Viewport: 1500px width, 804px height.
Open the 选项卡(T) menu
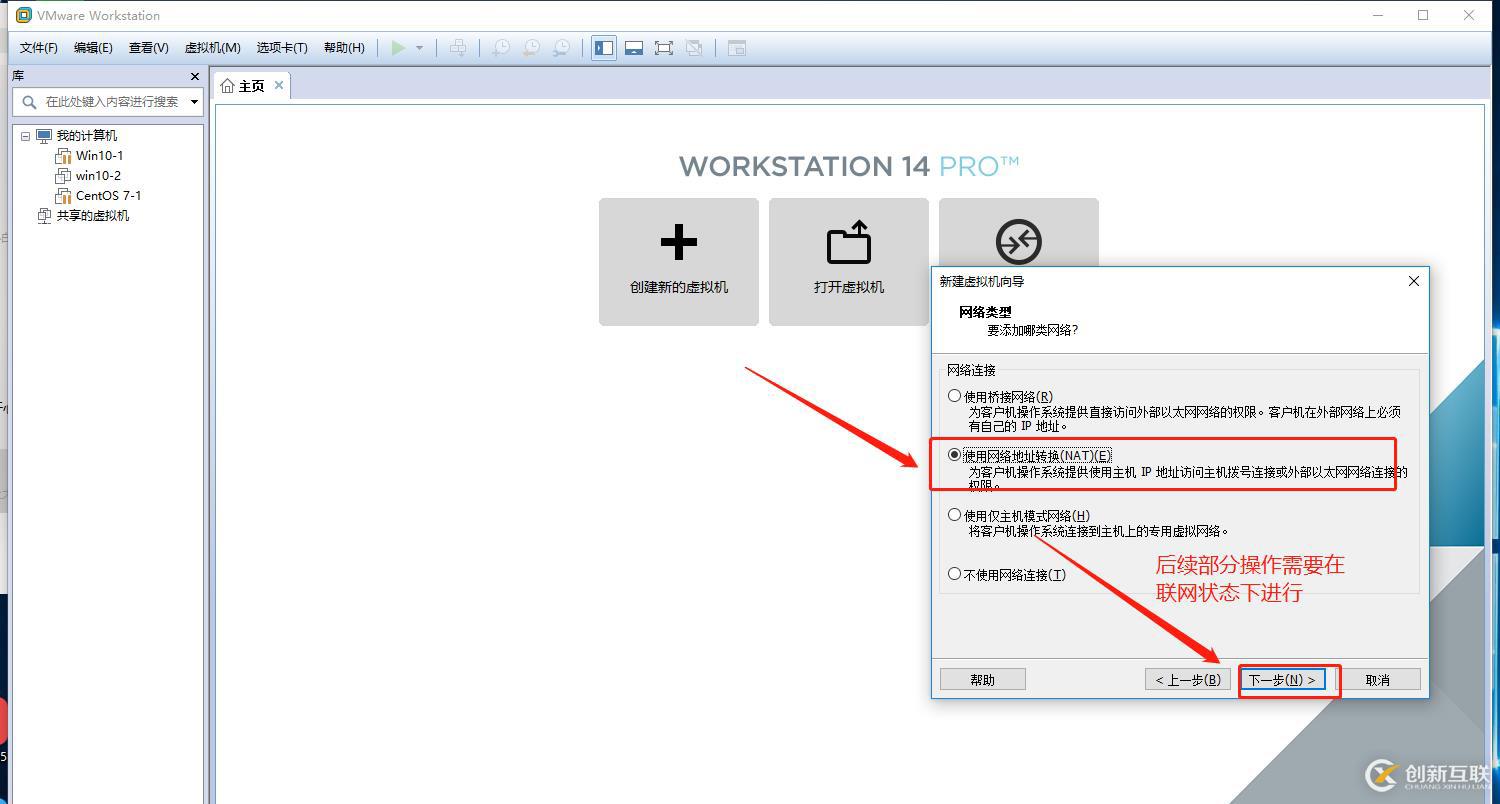pyautogui.click(x=282, y=48)
